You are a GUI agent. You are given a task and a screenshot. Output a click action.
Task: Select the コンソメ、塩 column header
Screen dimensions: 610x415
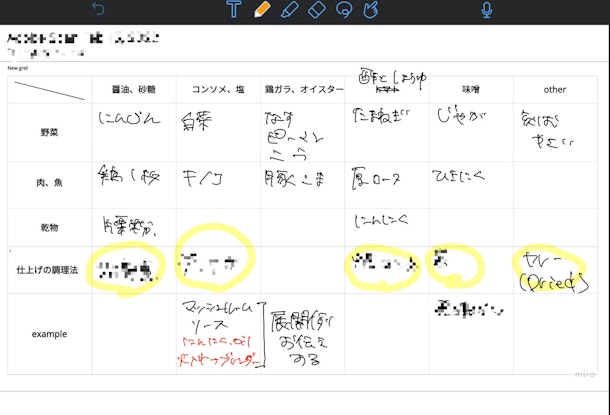(218, 90)
